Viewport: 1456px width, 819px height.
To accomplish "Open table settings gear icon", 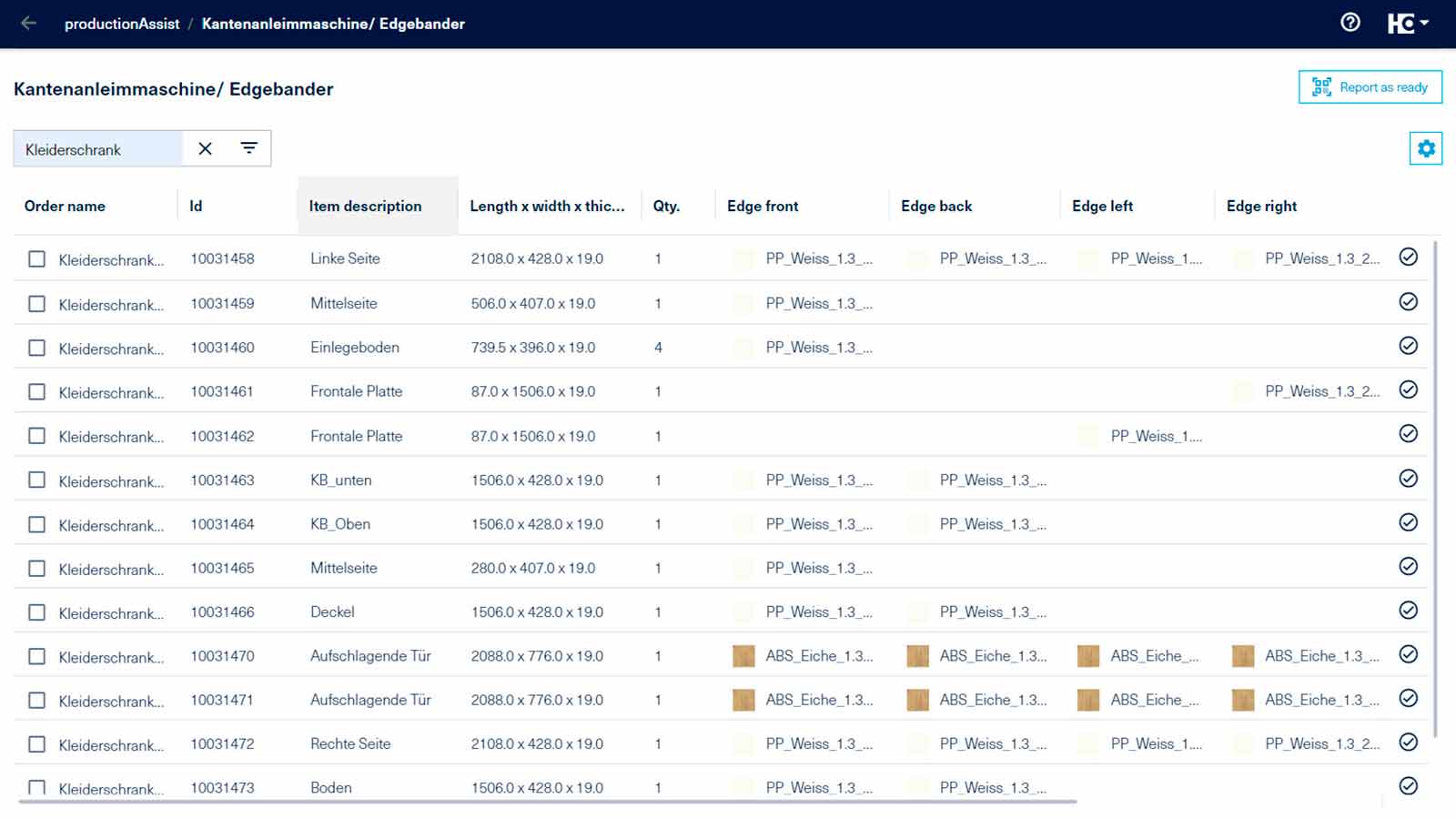I will pyautogui.click(x=1426, y=148).
